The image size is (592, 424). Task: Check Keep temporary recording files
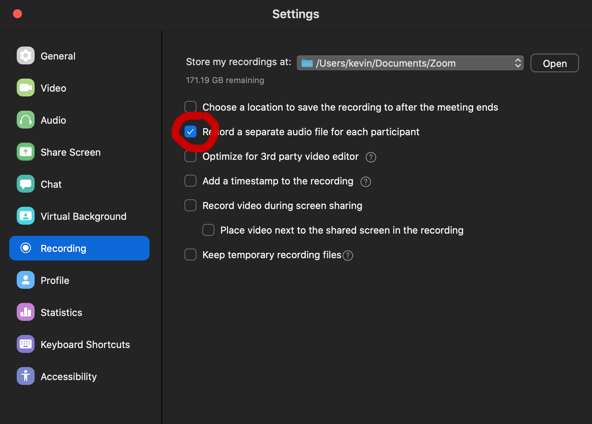point(190,255)
